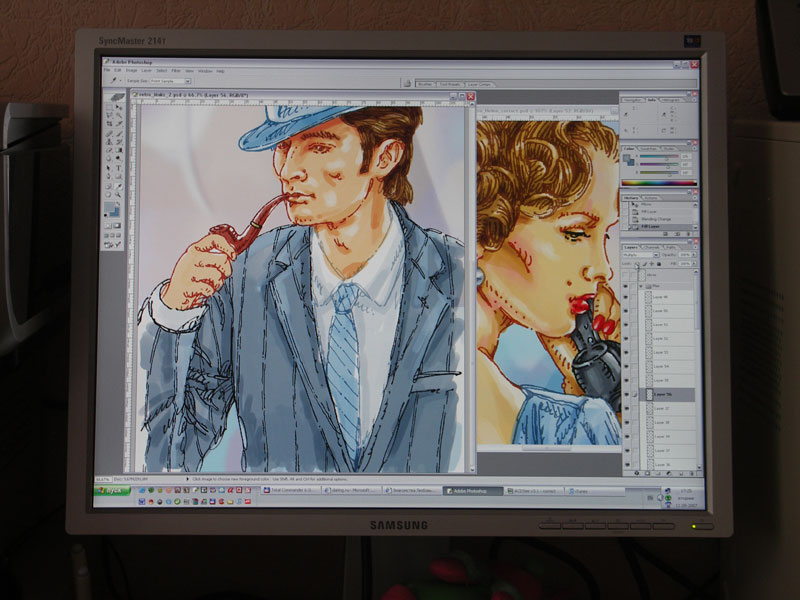Select the Lasso tool
Viewport: 800px width, 600px height.
tap(109, 116)
